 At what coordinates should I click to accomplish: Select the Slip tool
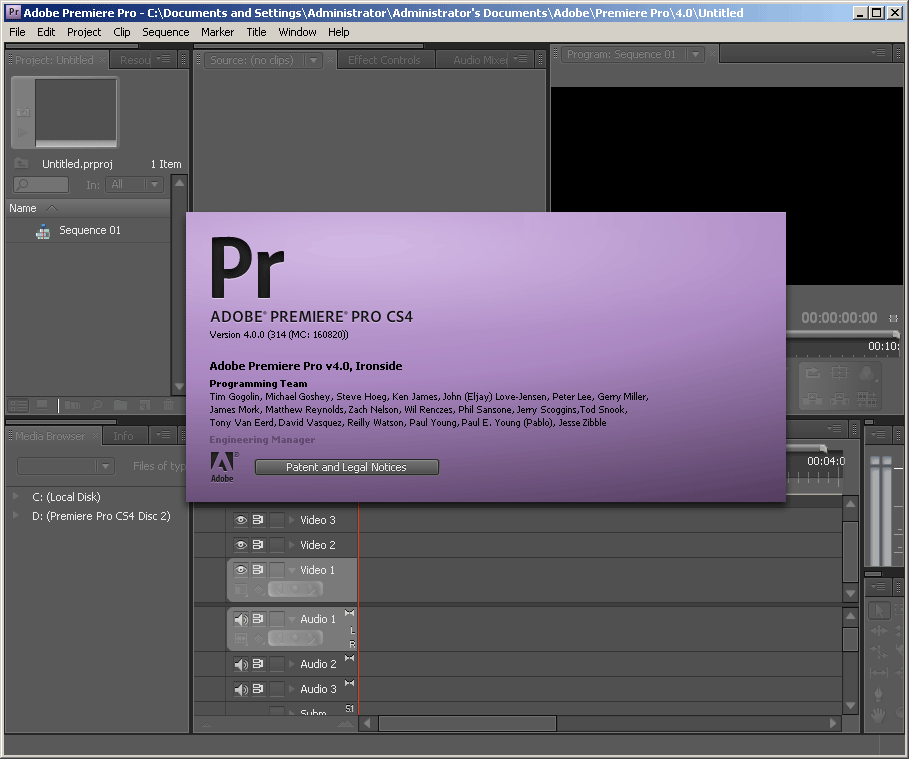(x=879, y=673)
